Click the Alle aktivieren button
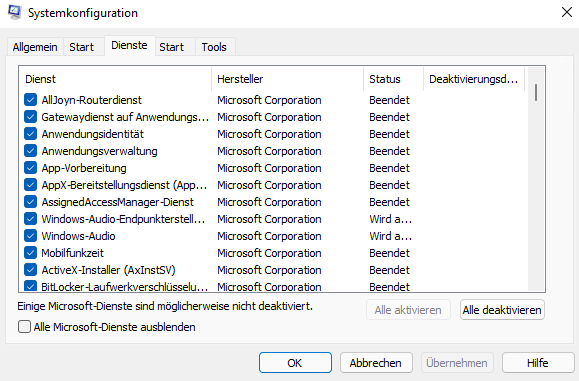 [x=408, y=310]
